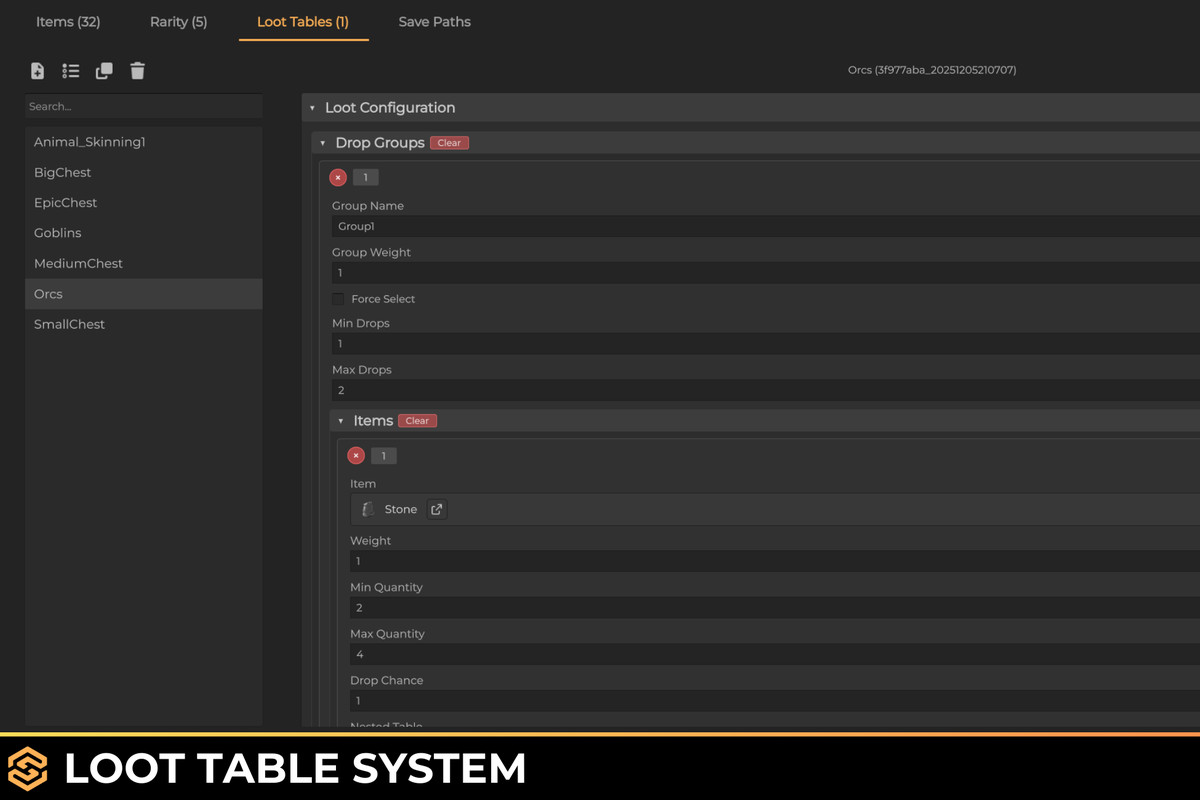Open the Save Paths tab
The height and width of the screenshot is (800, 1200).
(x=434, y=21)
